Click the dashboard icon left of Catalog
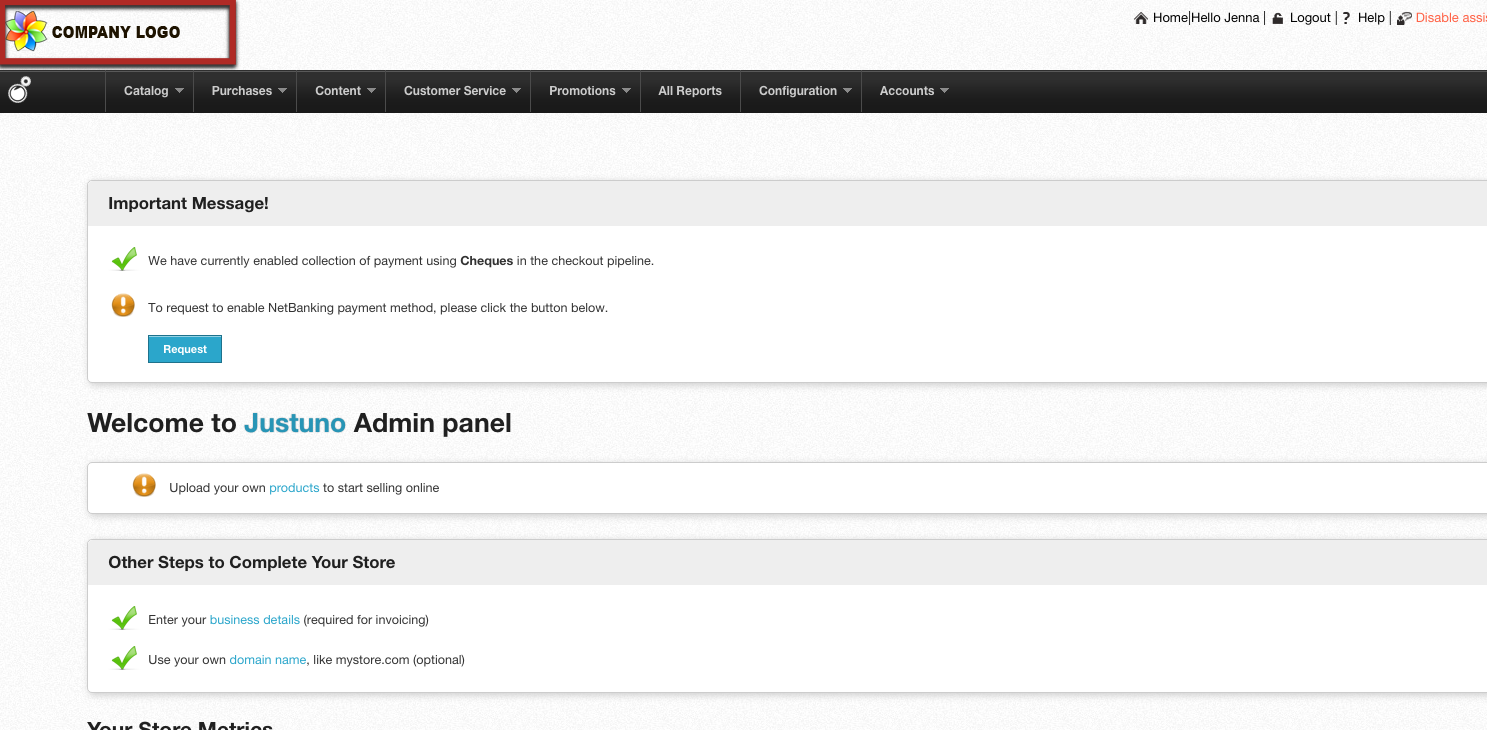The height and width of the screenshot is (730, 1487). coord(20,90)
